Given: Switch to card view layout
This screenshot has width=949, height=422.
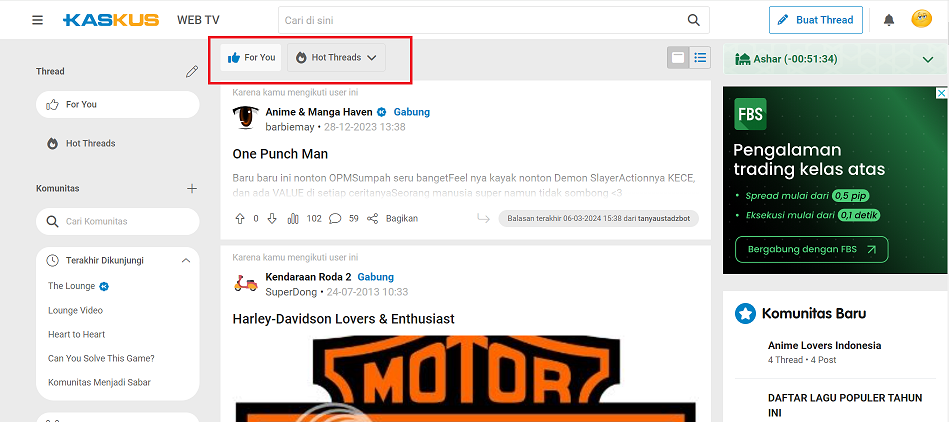Looking at the screenshot, I should click(678, 58).
